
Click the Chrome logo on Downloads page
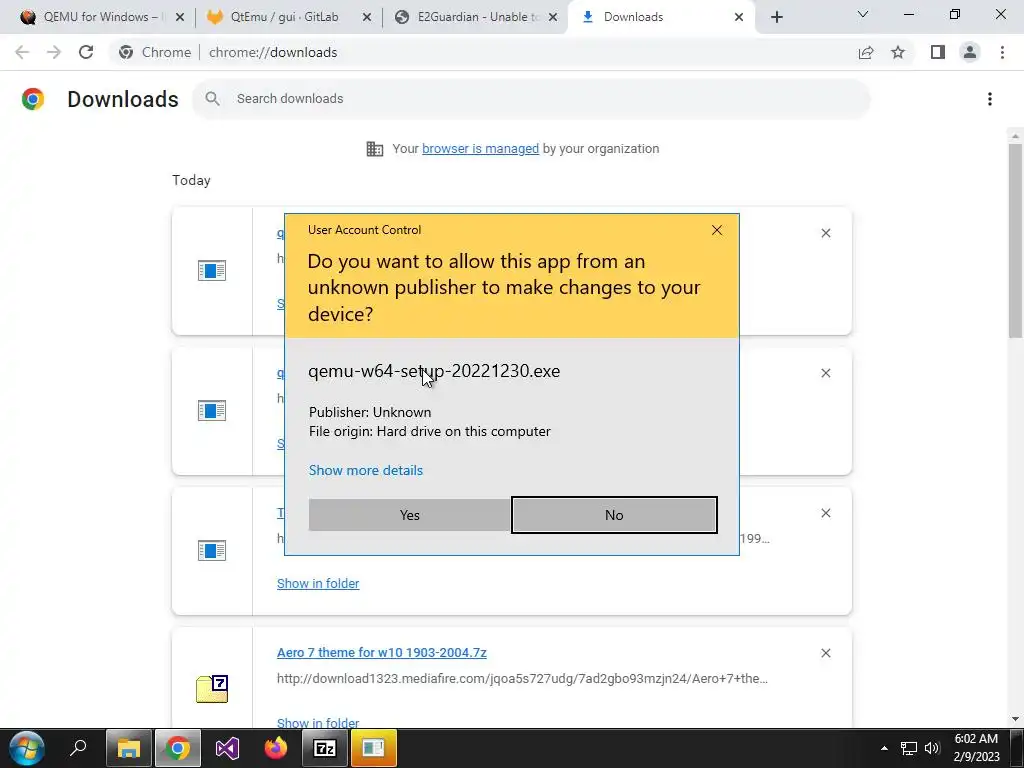click(x=33, y=99)
